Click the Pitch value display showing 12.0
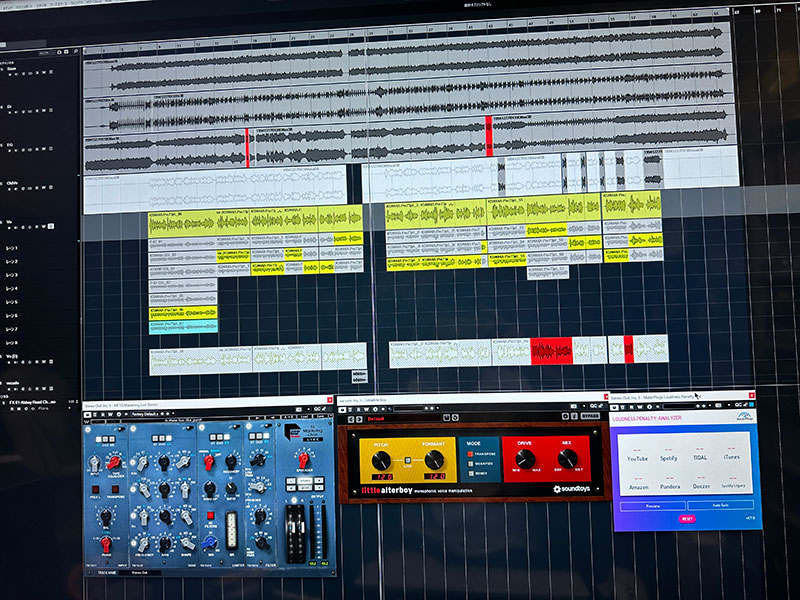Image resolution: width=800 pixels, height=600 pixels. pyautogui.click(x=382, y=477)
